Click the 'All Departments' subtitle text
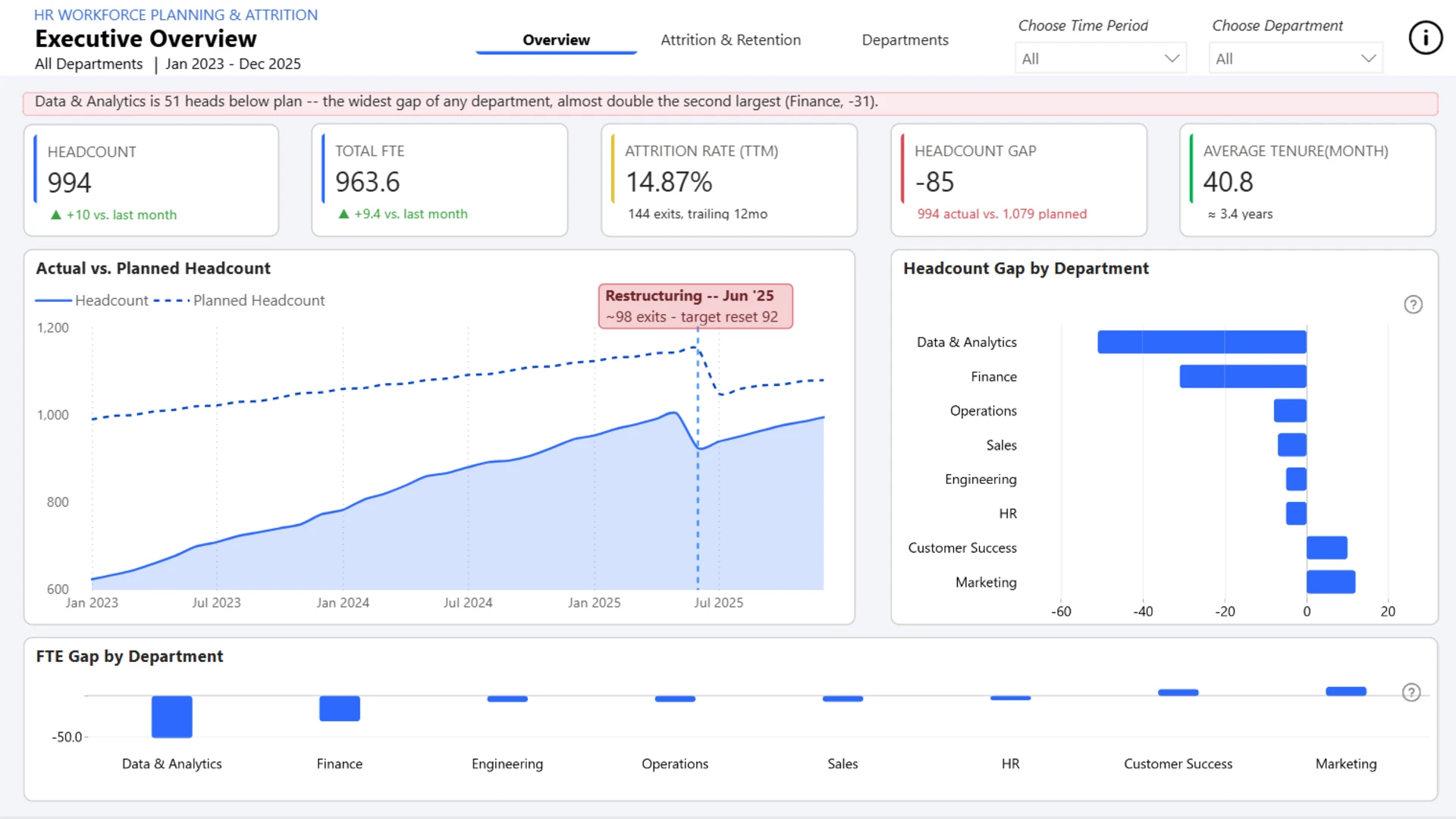Image resolution: width=1456 pixels, height=819 pixels. pos(89,64)
